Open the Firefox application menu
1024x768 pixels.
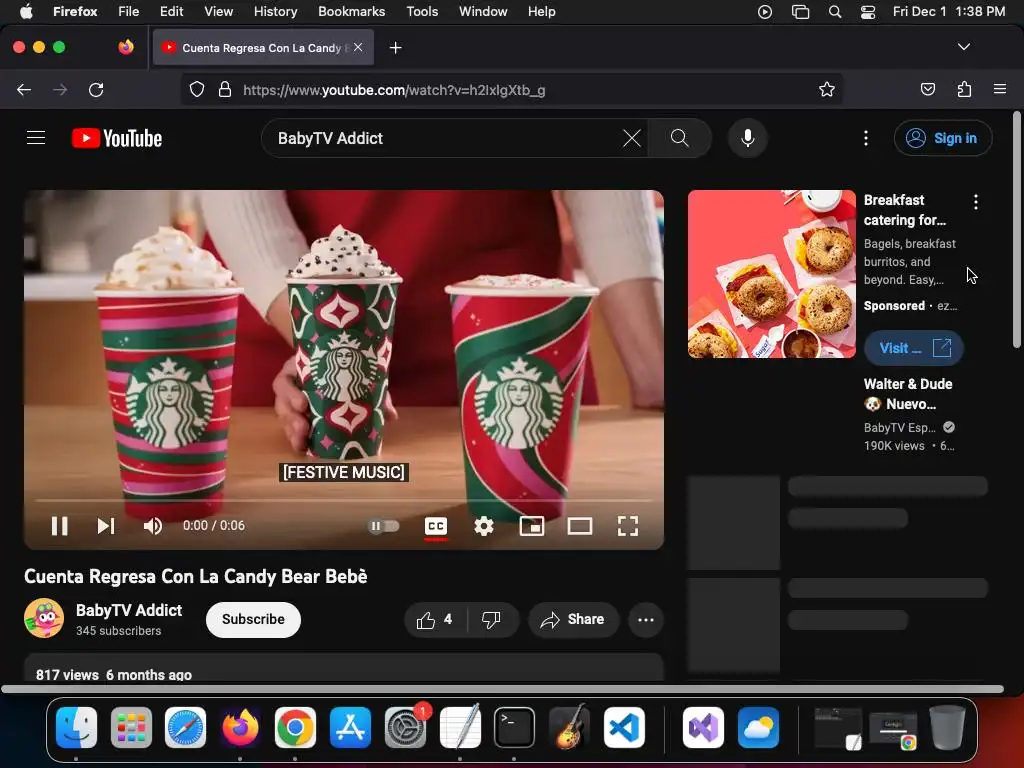coord(1000,89)
